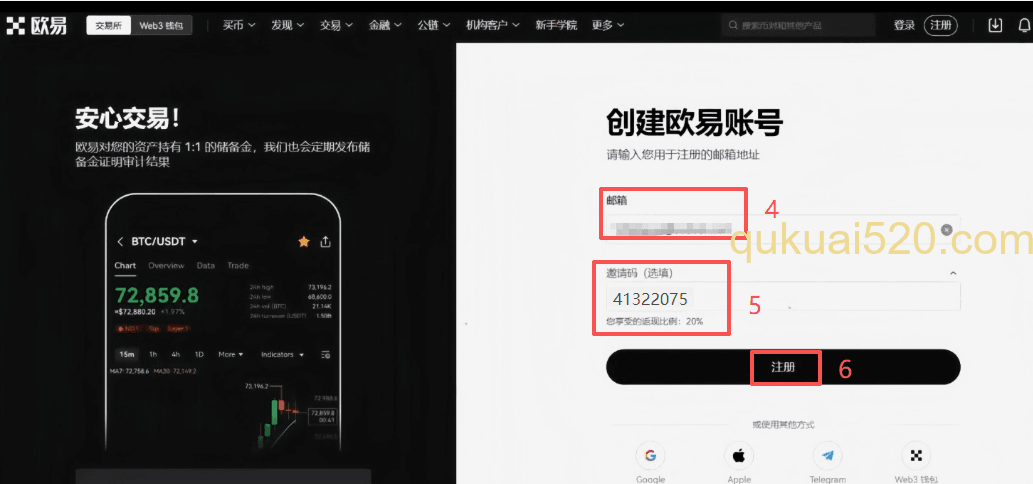Open the Indicators dropdown
The image size is (1033, 484).
tap(283, 354)
